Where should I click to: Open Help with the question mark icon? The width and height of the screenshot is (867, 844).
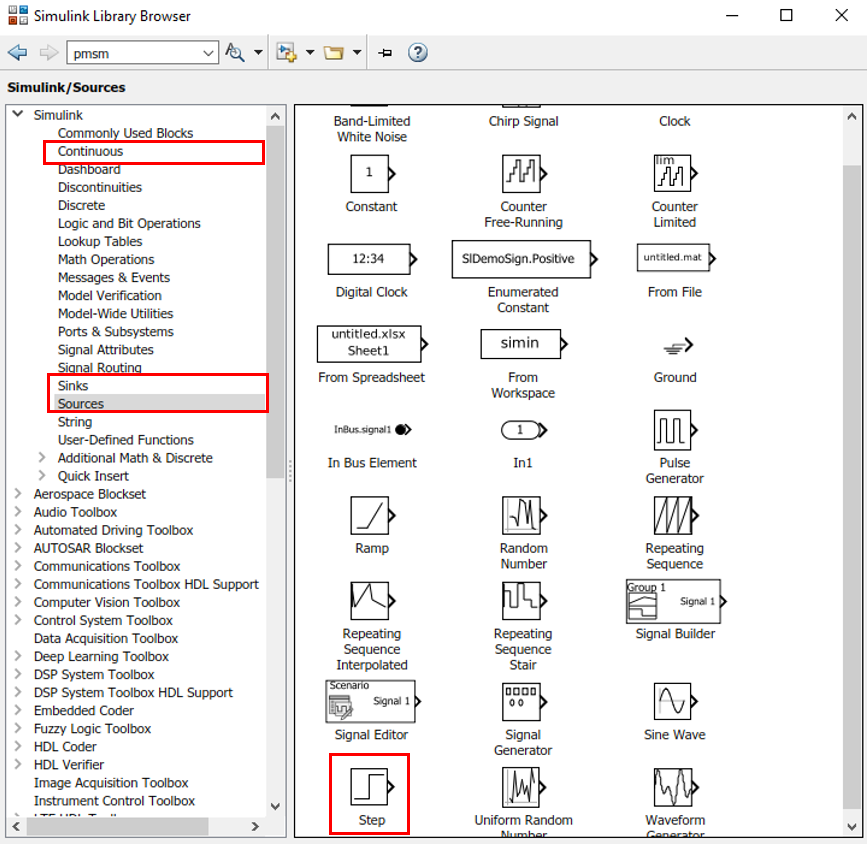coord(417,53)
